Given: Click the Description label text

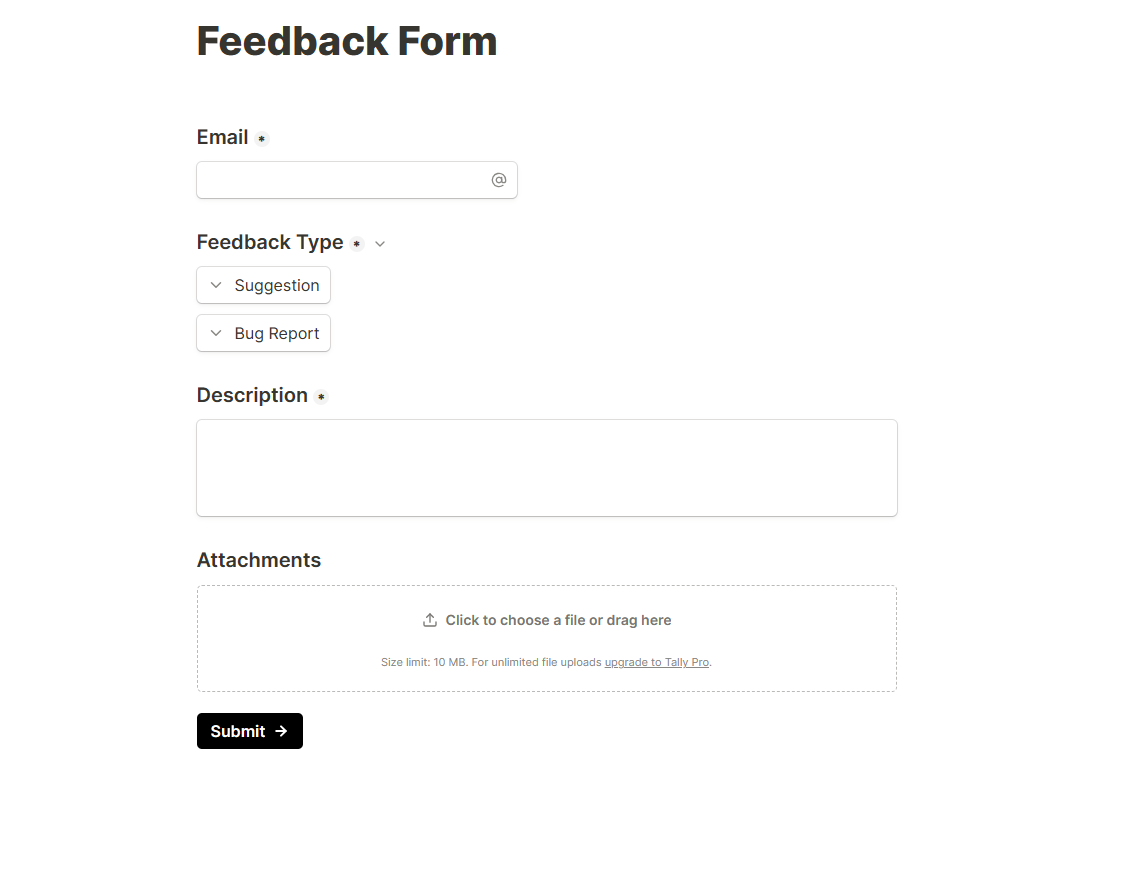Looking at the screenshot, I should pyautogui.click(x=252, y=395).
